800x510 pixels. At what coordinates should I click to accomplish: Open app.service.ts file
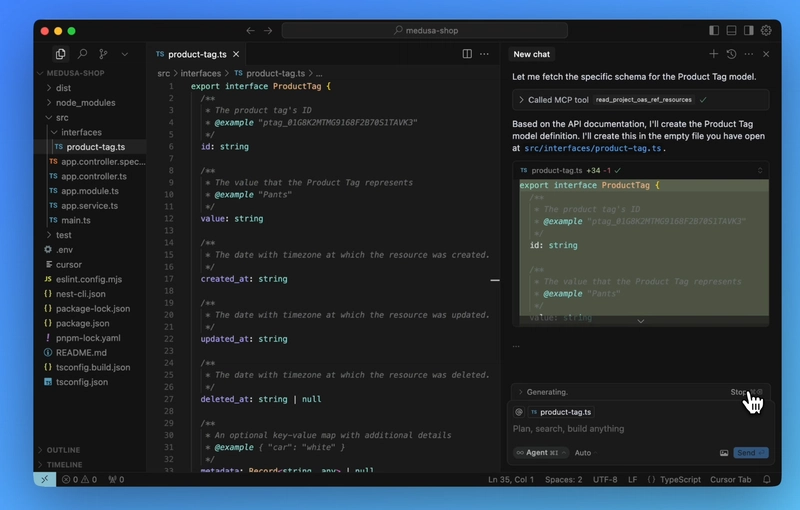click(89, 206)
